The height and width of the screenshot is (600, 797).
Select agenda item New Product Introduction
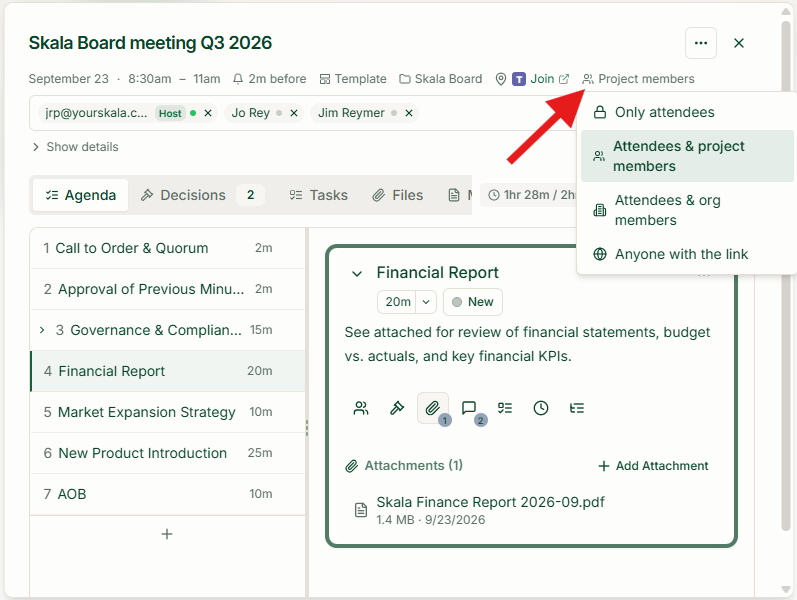coord(168,453)
